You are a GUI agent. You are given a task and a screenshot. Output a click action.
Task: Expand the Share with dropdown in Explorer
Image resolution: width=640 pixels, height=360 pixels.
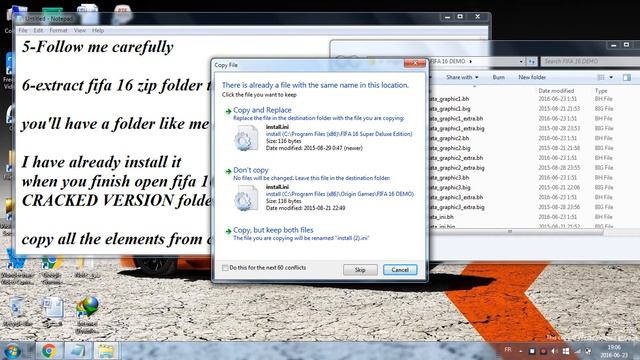[x=462, y=77]
